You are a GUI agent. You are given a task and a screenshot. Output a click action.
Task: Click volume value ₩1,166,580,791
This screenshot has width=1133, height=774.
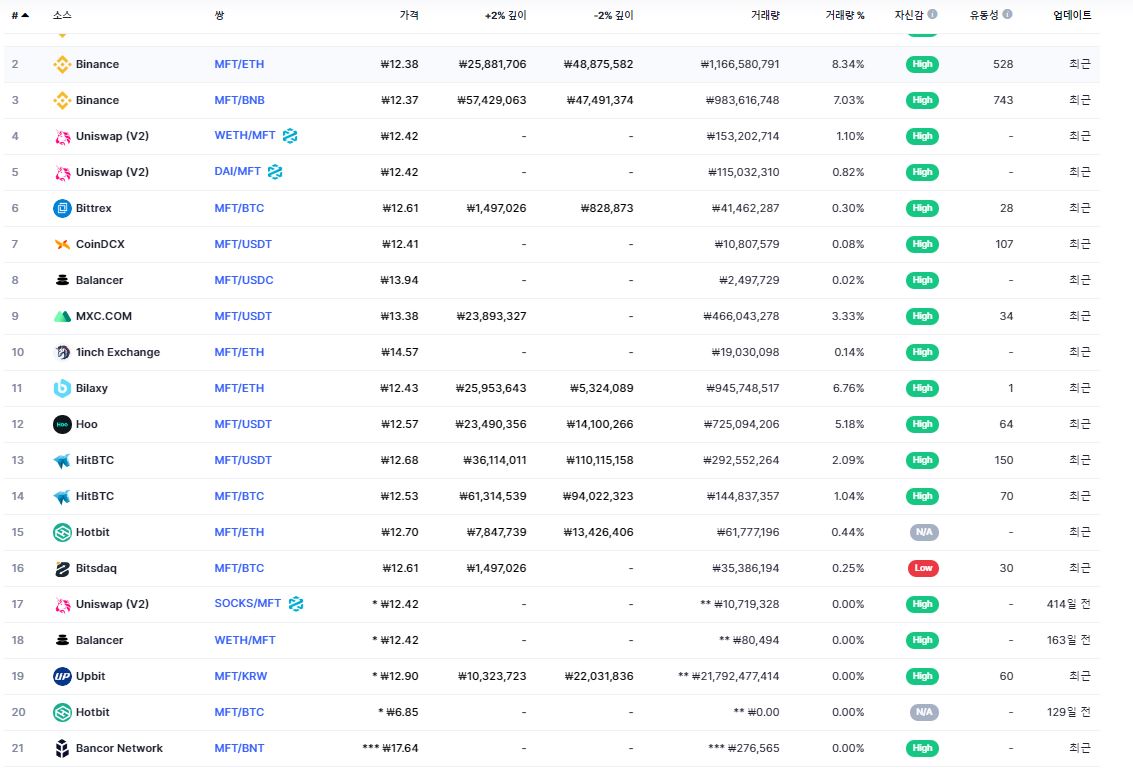click(x=740, y=64)
